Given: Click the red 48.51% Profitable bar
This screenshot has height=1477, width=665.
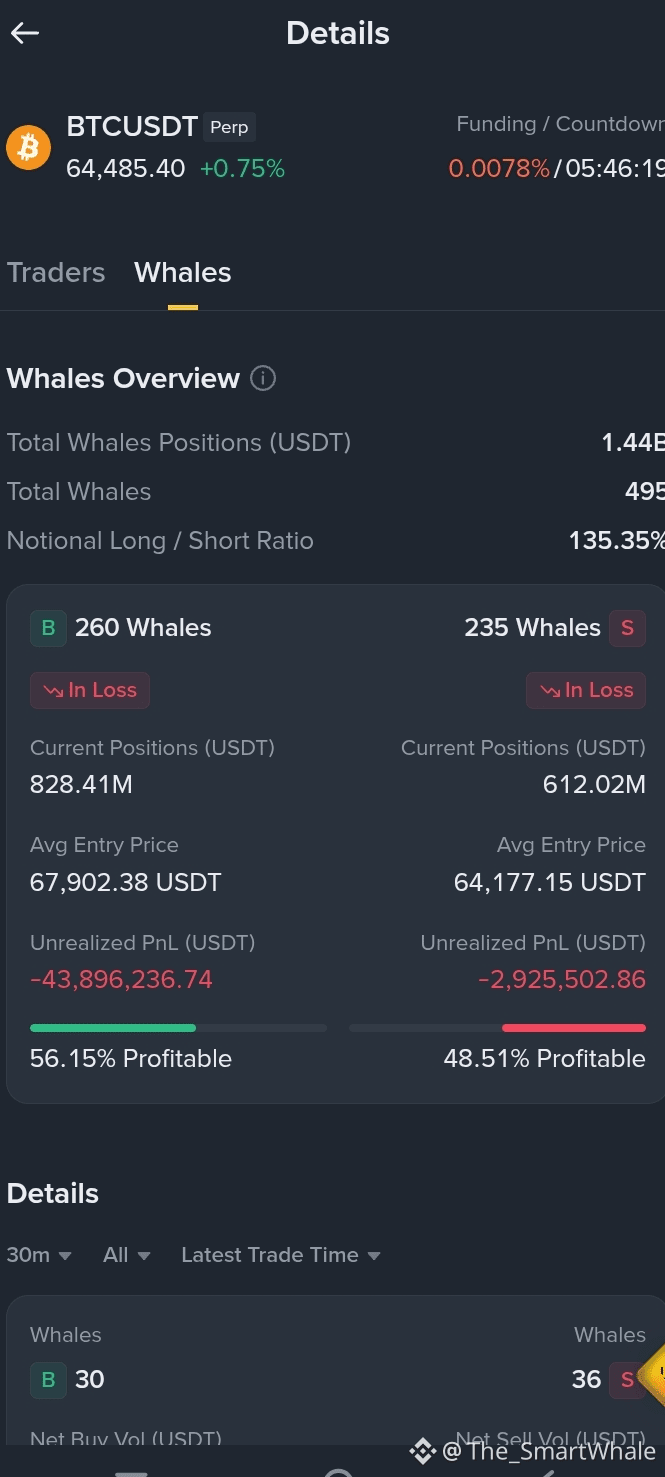Looking at the screenshot, I should [x=574, y=1028].
